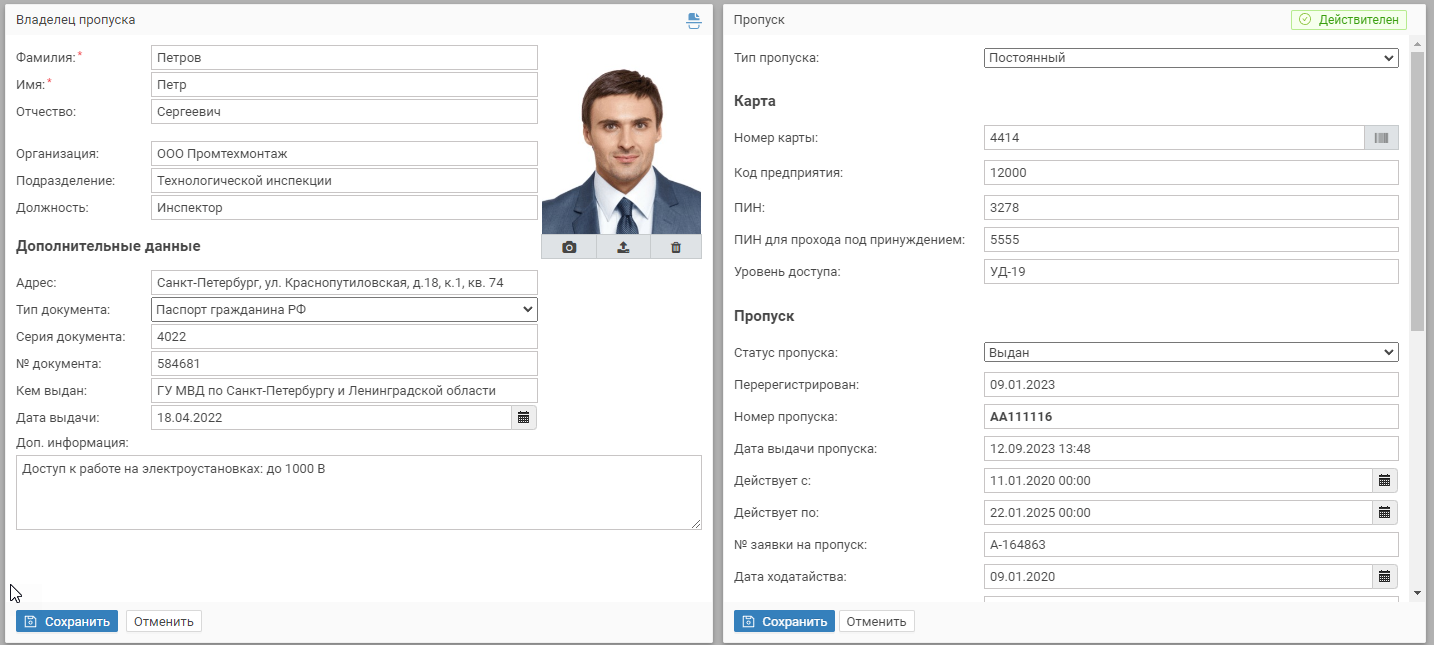Screen dimensions: 1434x645
Task: Open the calendar for Дата ходатайства
Action: 1384,577
